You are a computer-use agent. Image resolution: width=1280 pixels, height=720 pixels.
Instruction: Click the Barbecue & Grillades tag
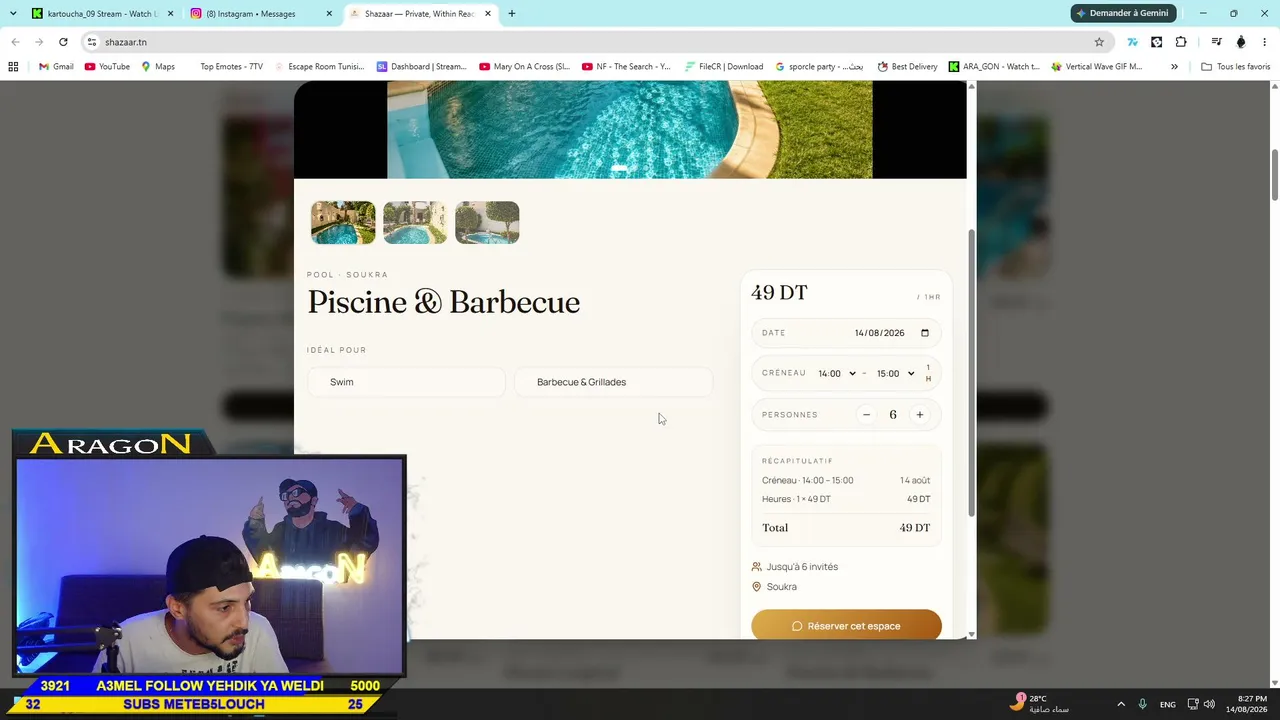(613, 382)
